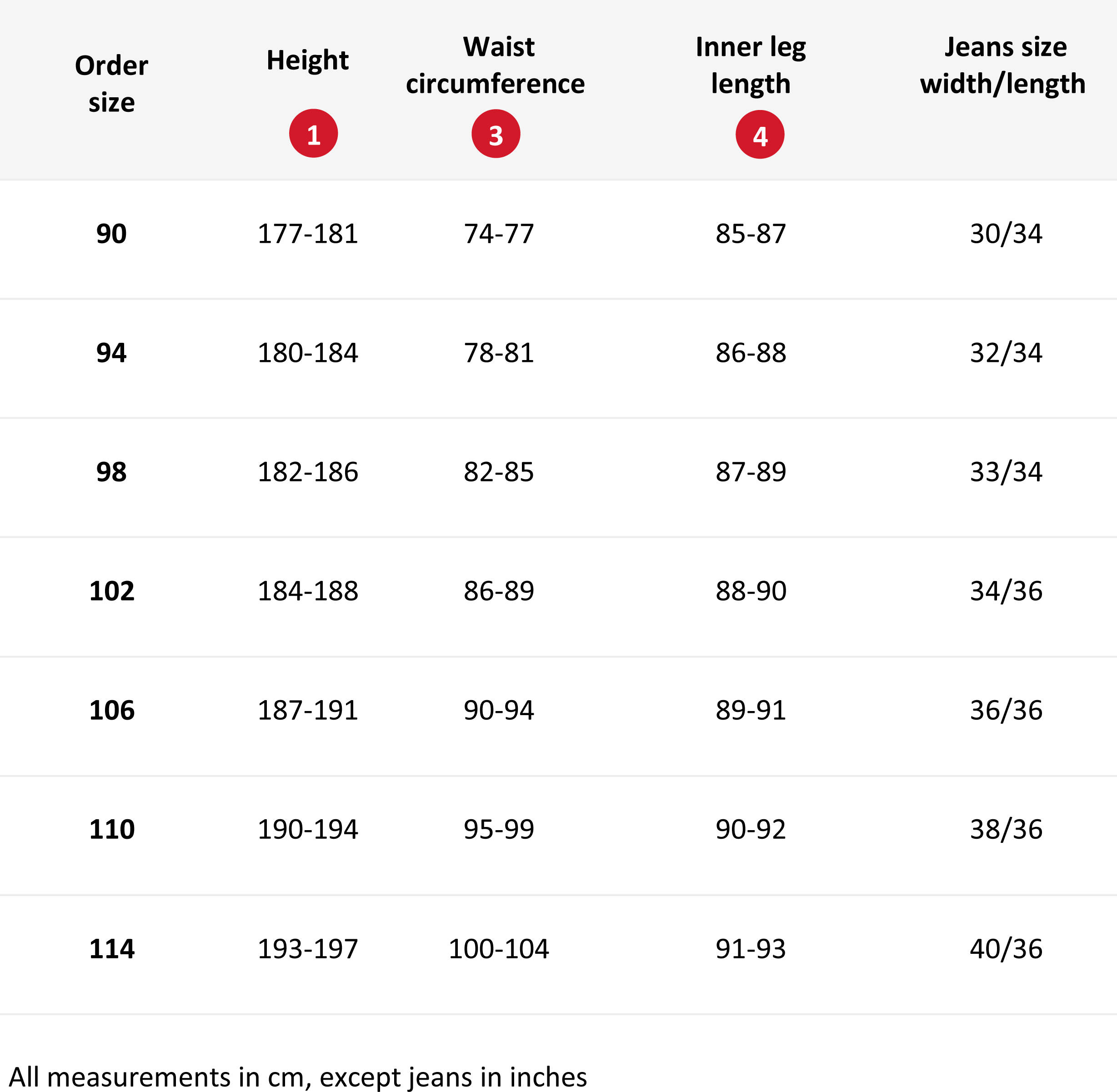Image resolution: width=1117 pixels, height=1092 pixels.
Task: Select order size 90 row label
Action: (x=111, y=233)
